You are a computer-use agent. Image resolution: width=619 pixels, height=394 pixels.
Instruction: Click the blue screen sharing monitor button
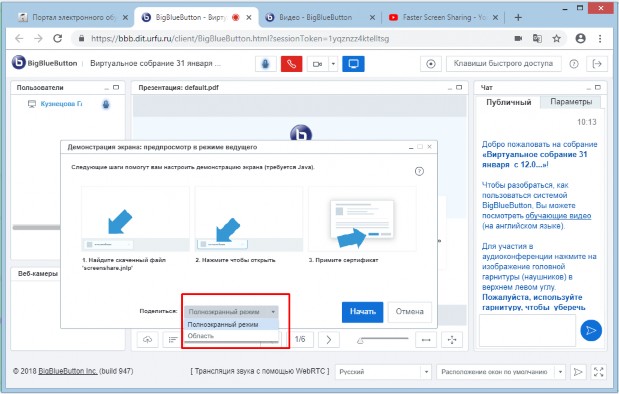(x=353, y=64)
